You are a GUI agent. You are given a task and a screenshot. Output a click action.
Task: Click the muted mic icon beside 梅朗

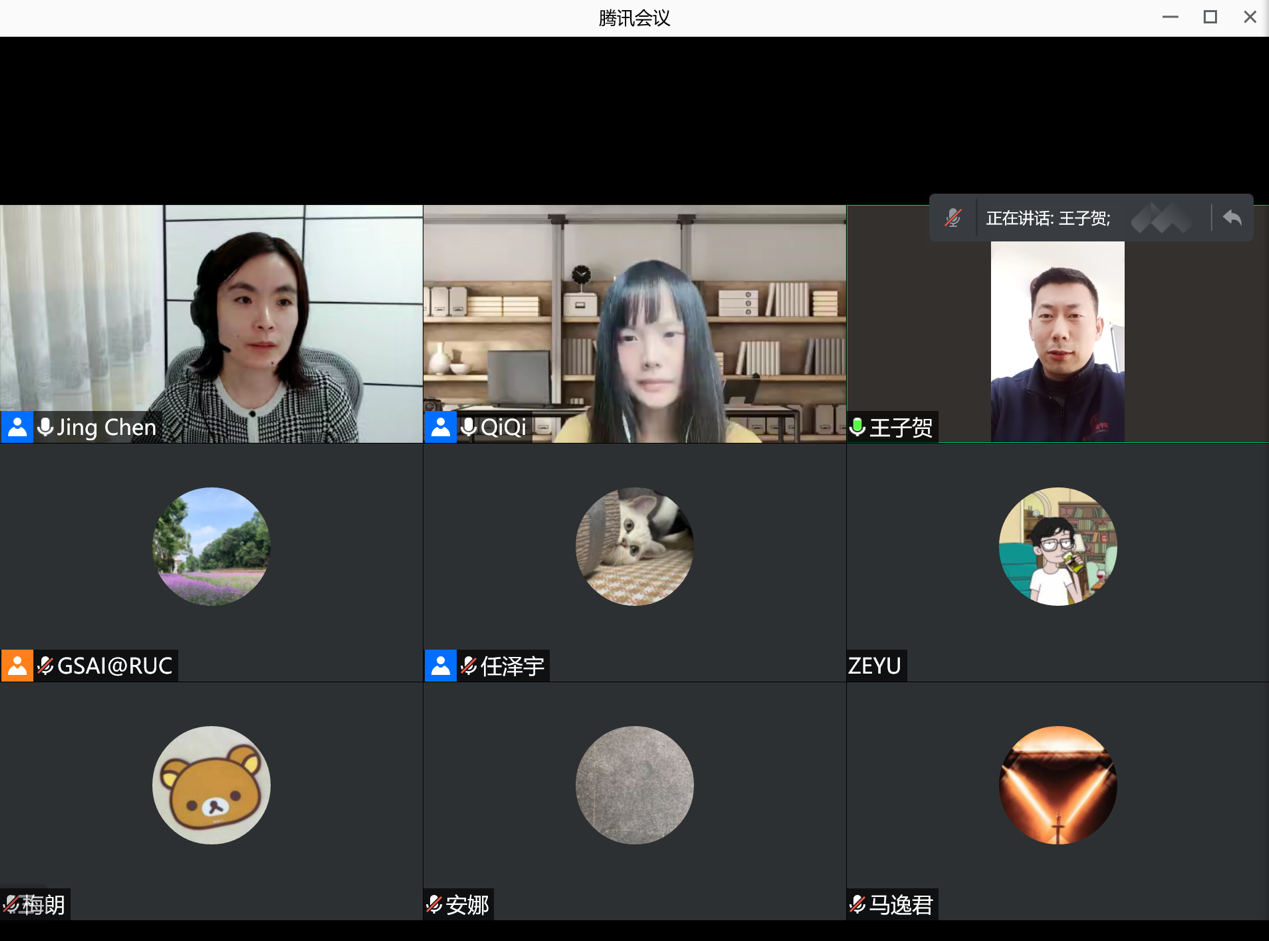pos(11,904)
